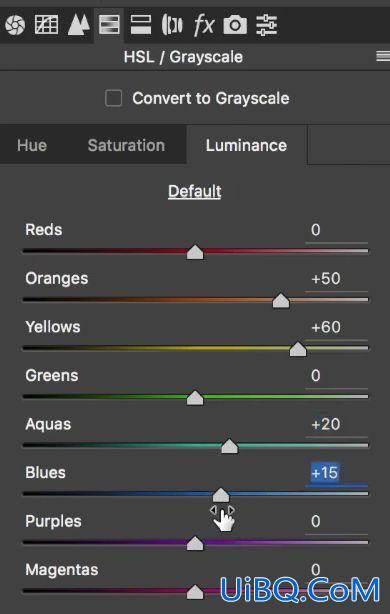Open the Presets sliders panel icon

267,25
